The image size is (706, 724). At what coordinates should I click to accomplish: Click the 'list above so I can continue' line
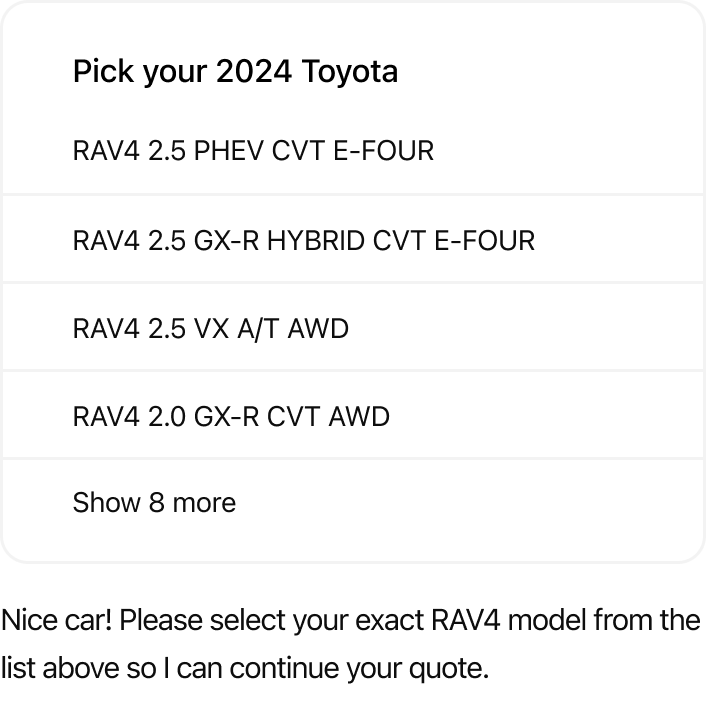pos(245,667)
